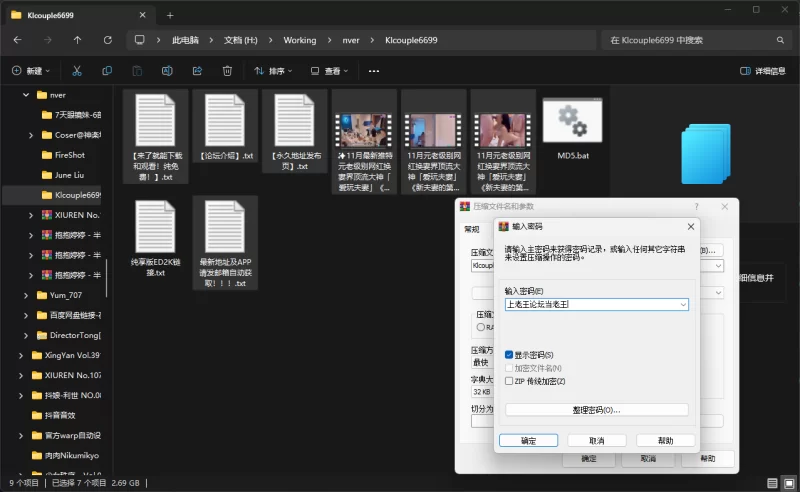Click the 输入密码 text field
Screen dimensions: 800x492
(x=590, y=304)
